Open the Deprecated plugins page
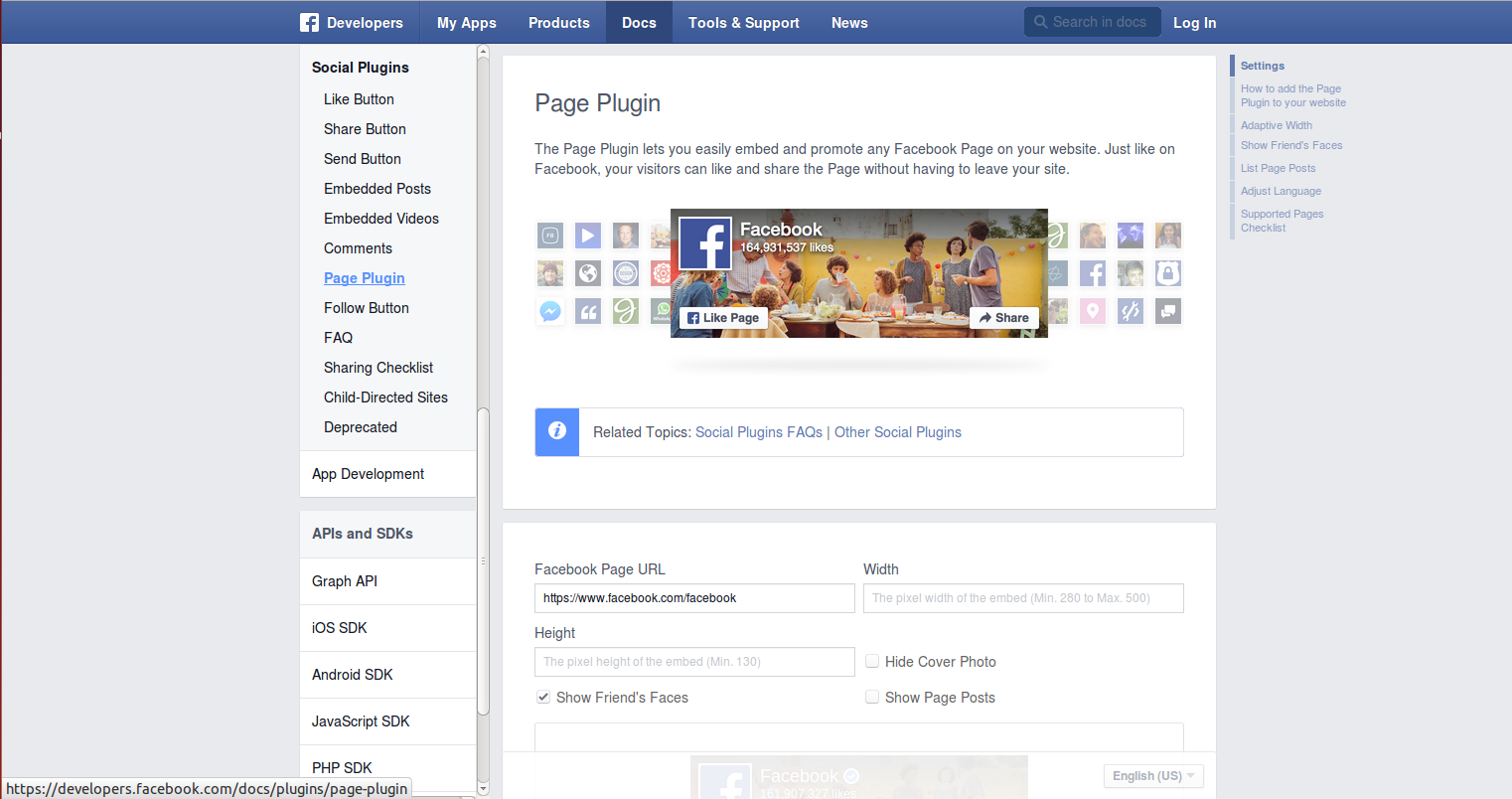 pos(361,427)
